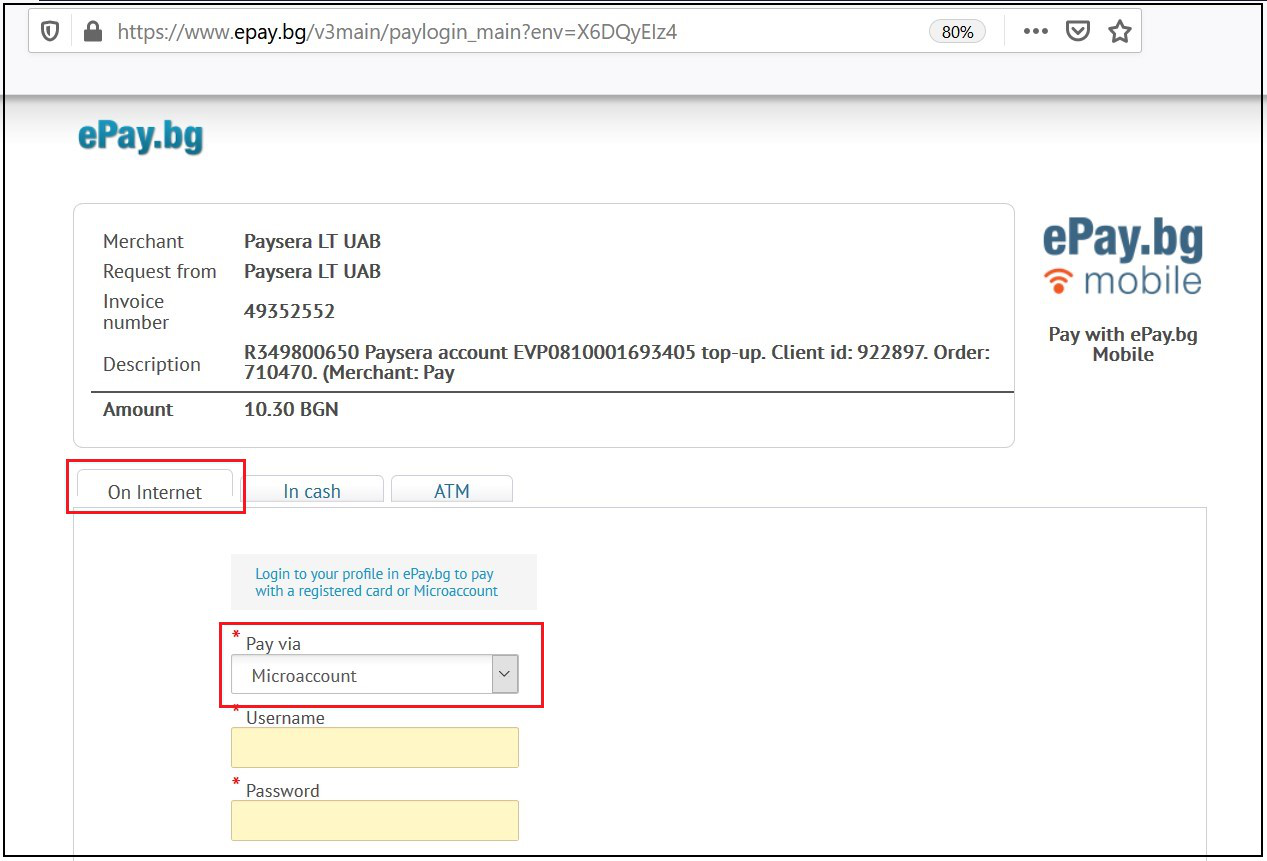Select invoice number 49352552

289,311
